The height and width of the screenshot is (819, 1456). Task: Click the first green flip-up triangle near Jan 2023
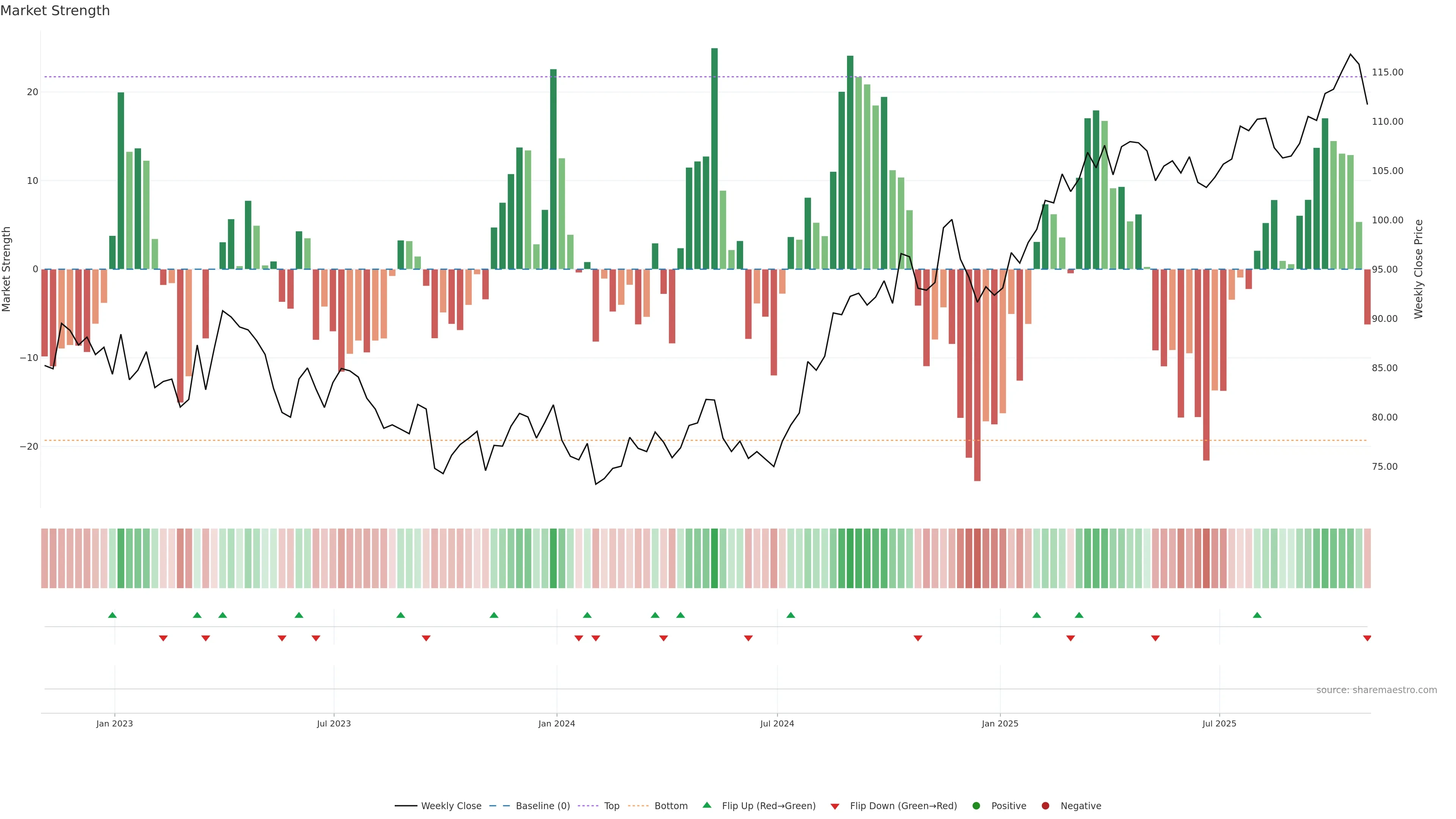[113, 615]
